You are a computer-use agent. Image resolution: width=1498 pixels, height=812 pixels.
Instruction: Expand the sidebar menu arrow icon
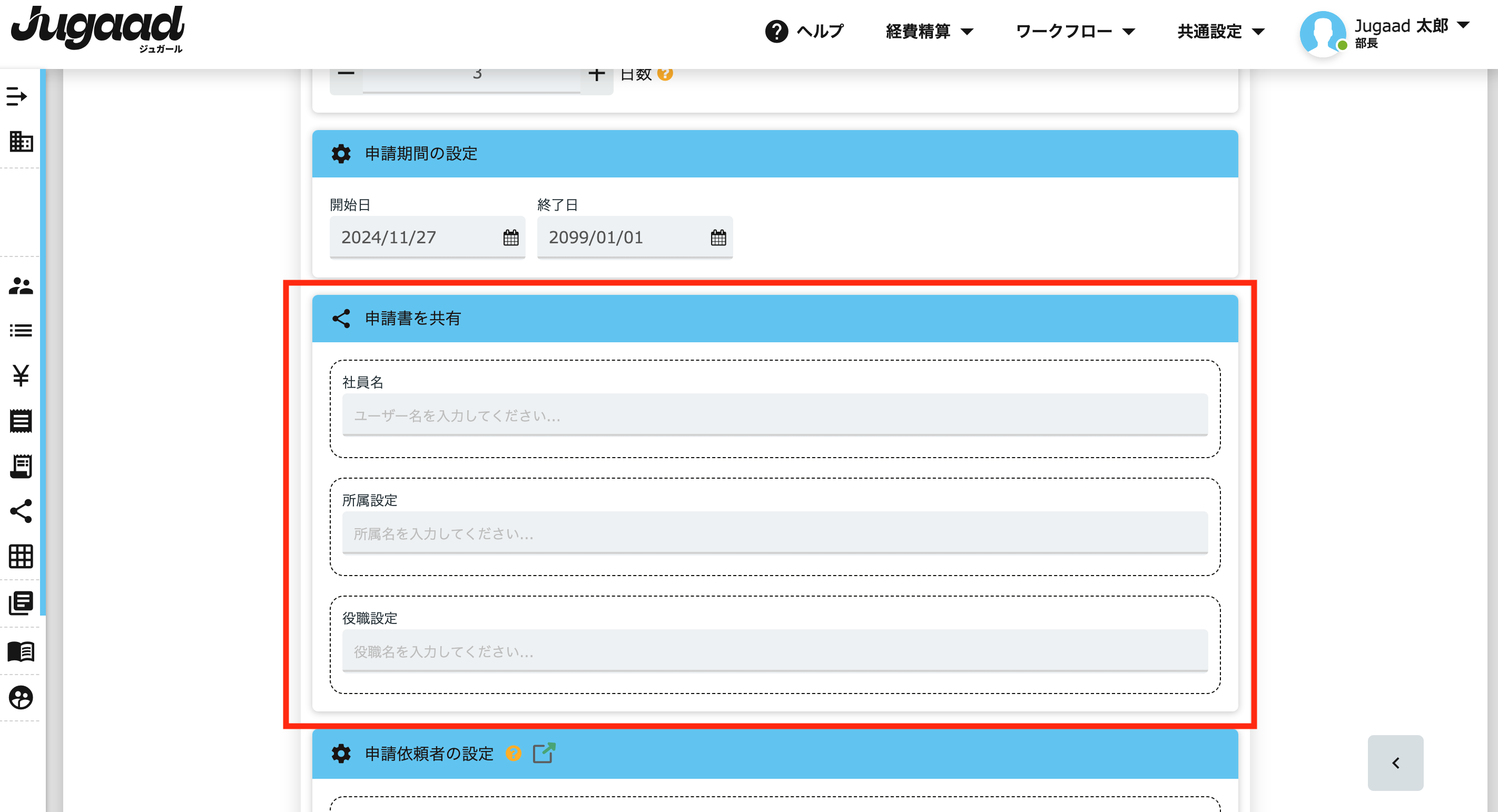click(16, 96)
